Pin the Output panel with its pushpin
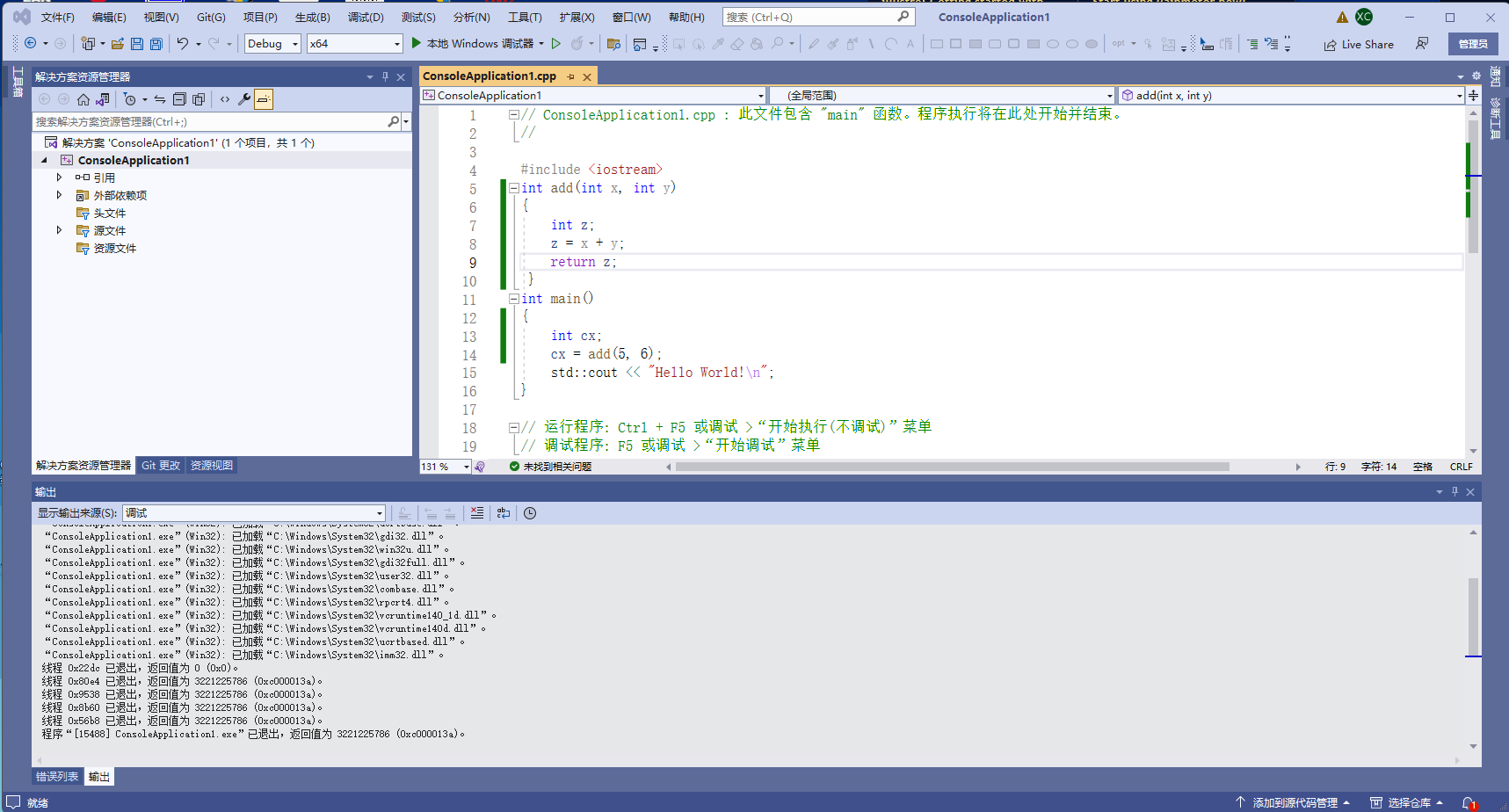The image size is (1509, 812). (x=1455, y=492)
